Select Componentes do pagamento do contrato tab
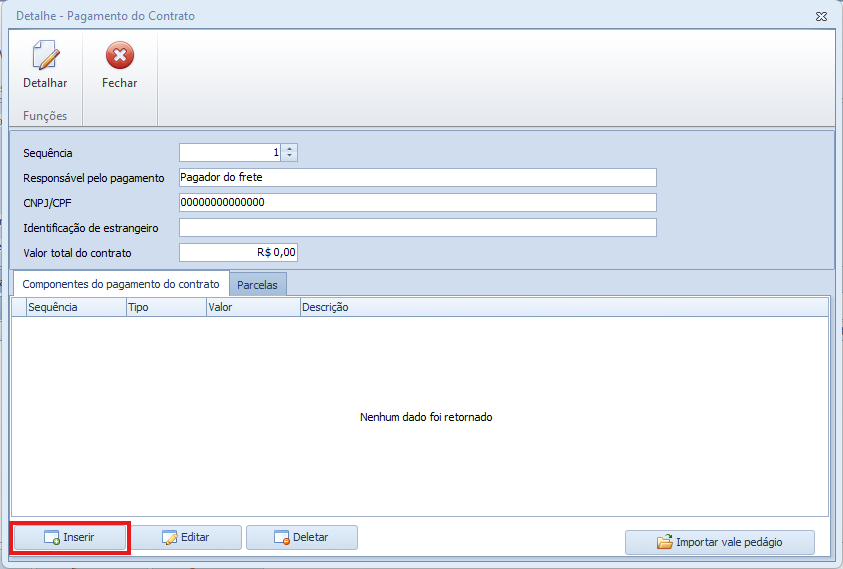 coord(121,283)
